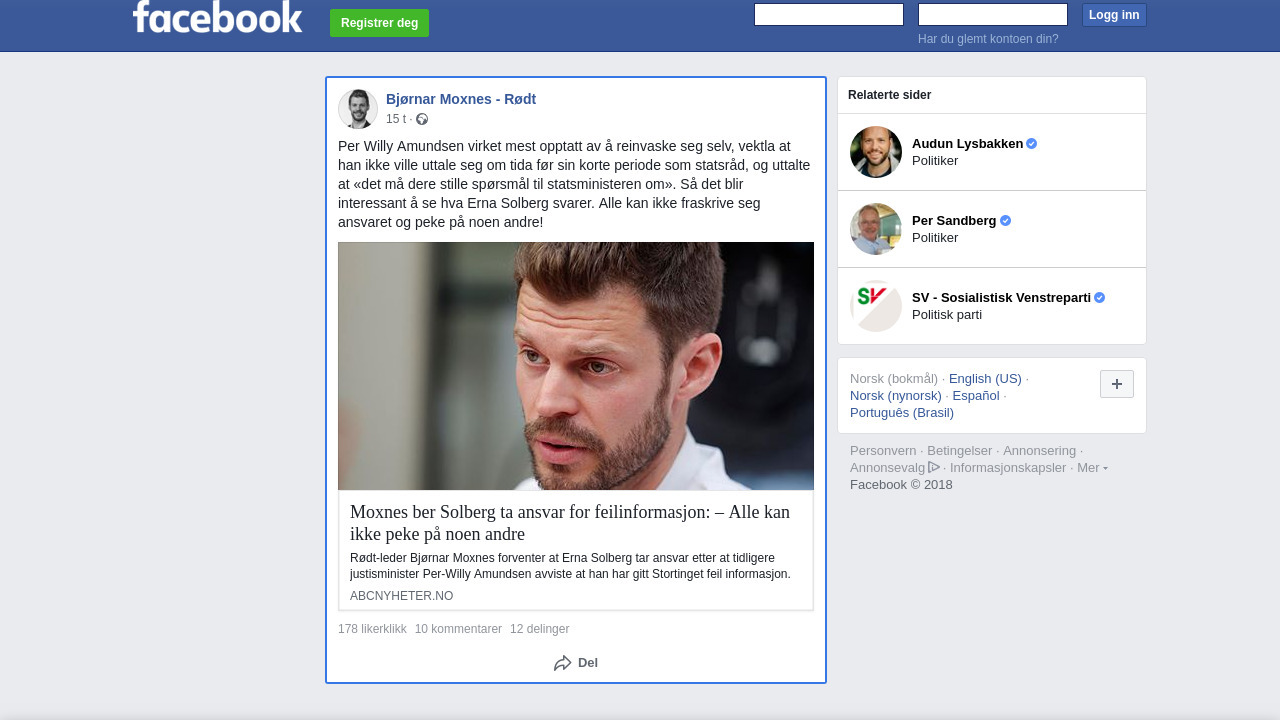The image size is (1280, 720).
Task: Open Audun Lysbakken's avatar
Action: pos(876,152)
